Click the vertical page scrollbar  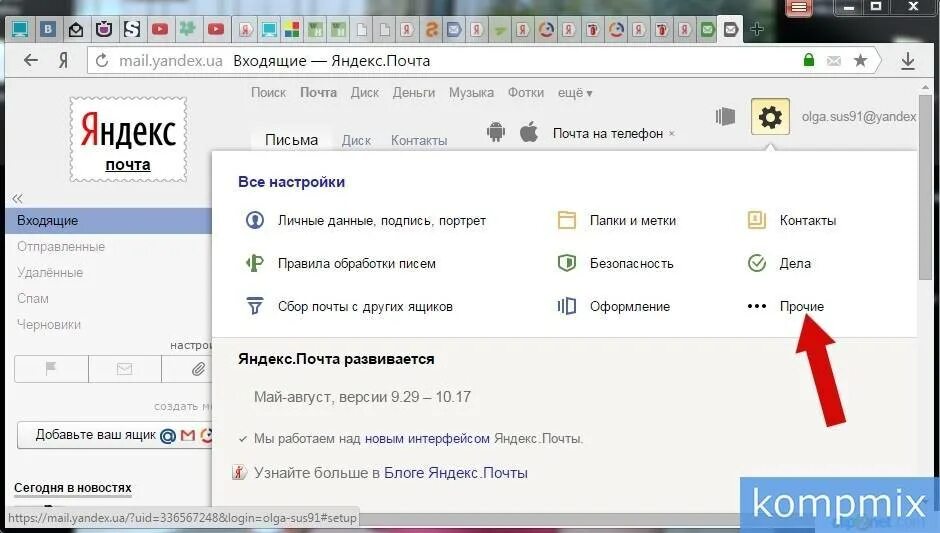tap(924, 186)
